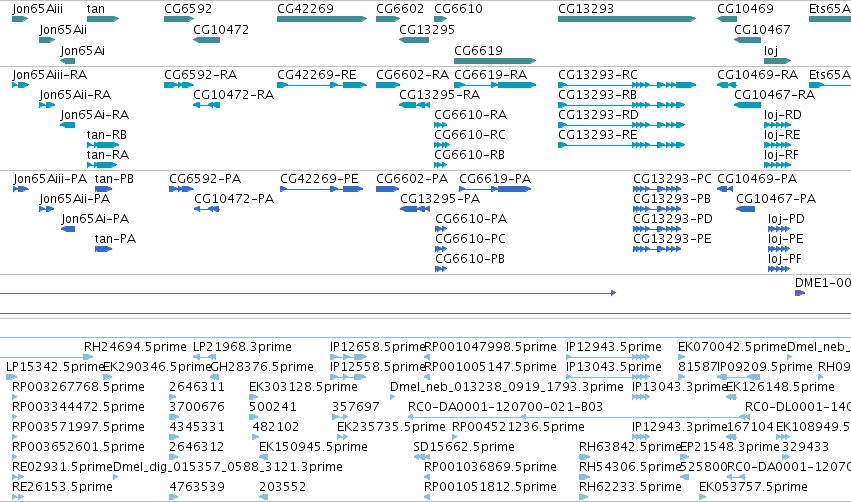Select the CG6592 gene label
The image size is (851, 502).
[188, 9]
